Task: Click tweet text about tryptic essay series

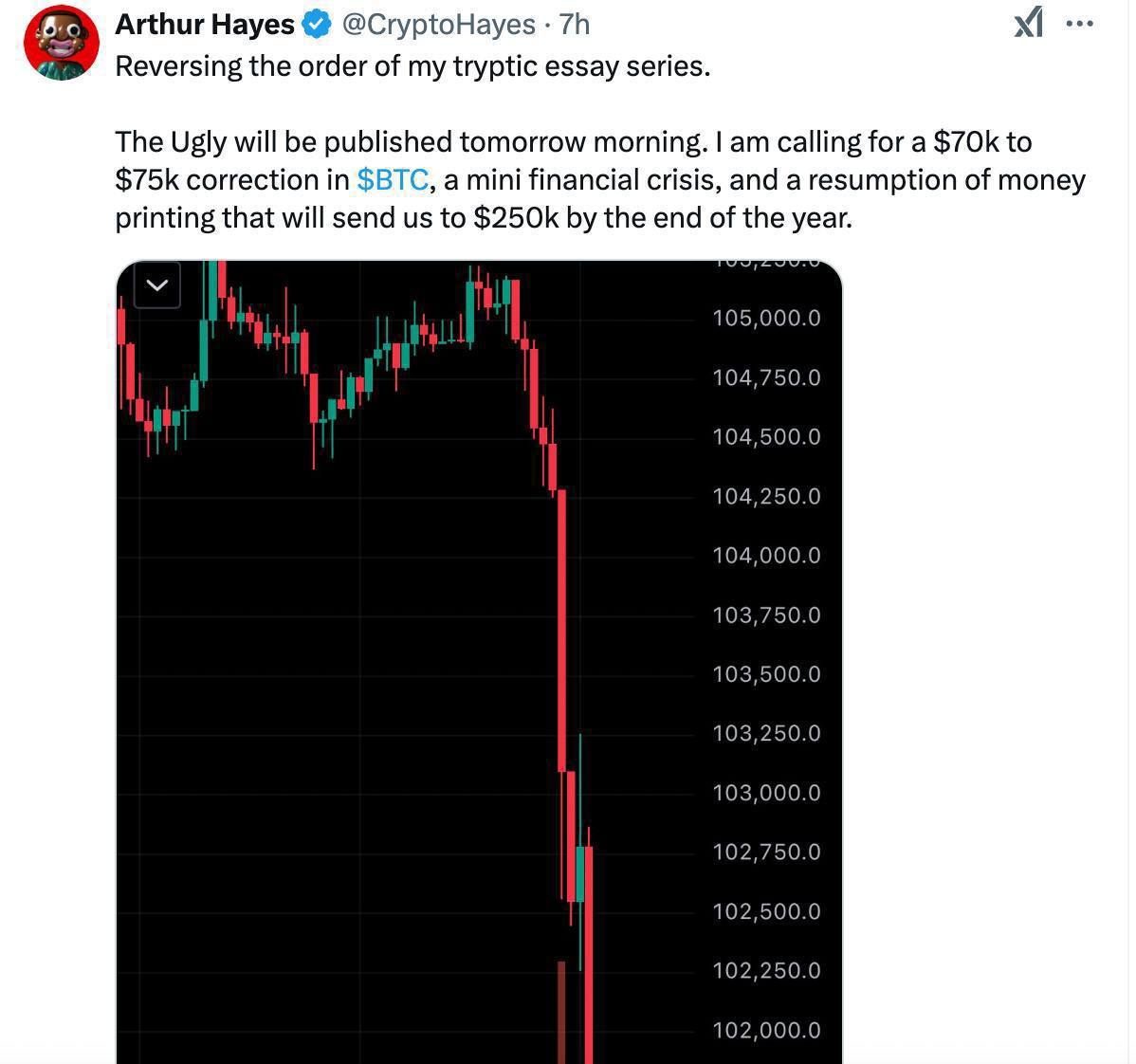Action: click(x=412, y=66)
